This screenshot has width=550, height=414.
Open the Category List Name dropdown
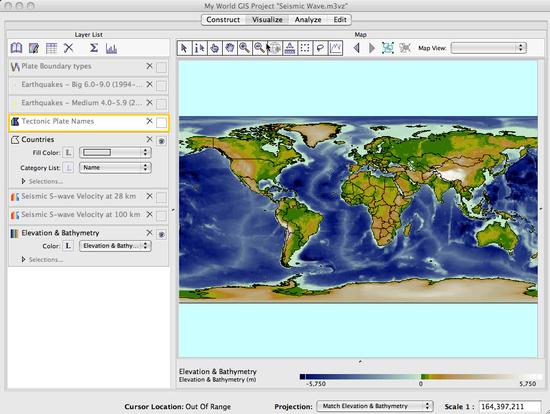coord(115,167)
